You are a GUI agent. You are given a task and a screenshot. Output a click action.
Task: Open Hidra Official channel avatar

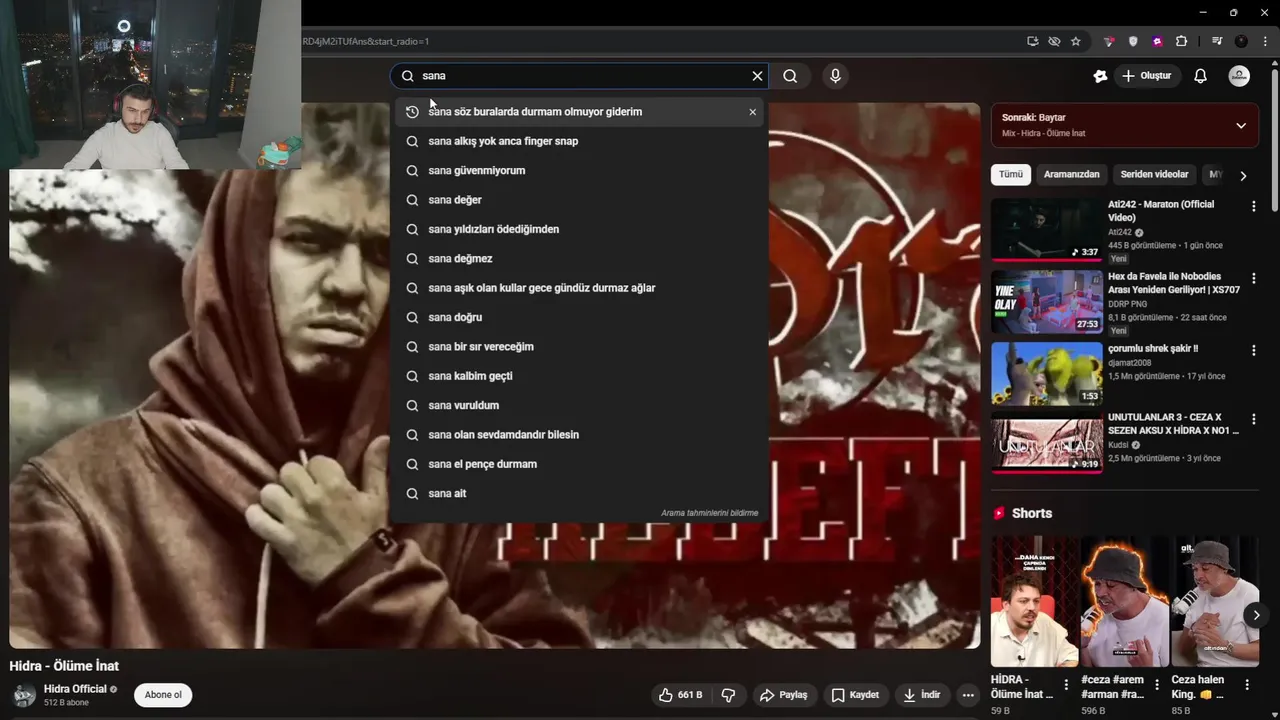(x=23, y=695)
